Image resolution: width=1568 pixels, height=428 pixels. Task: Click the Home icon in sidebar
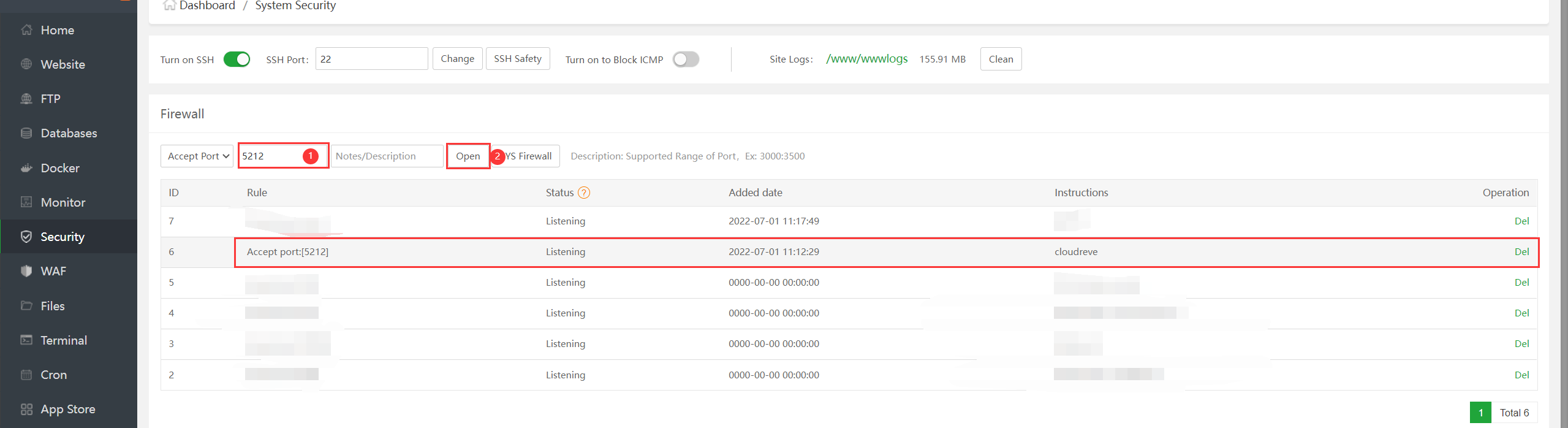click(26, 30)
